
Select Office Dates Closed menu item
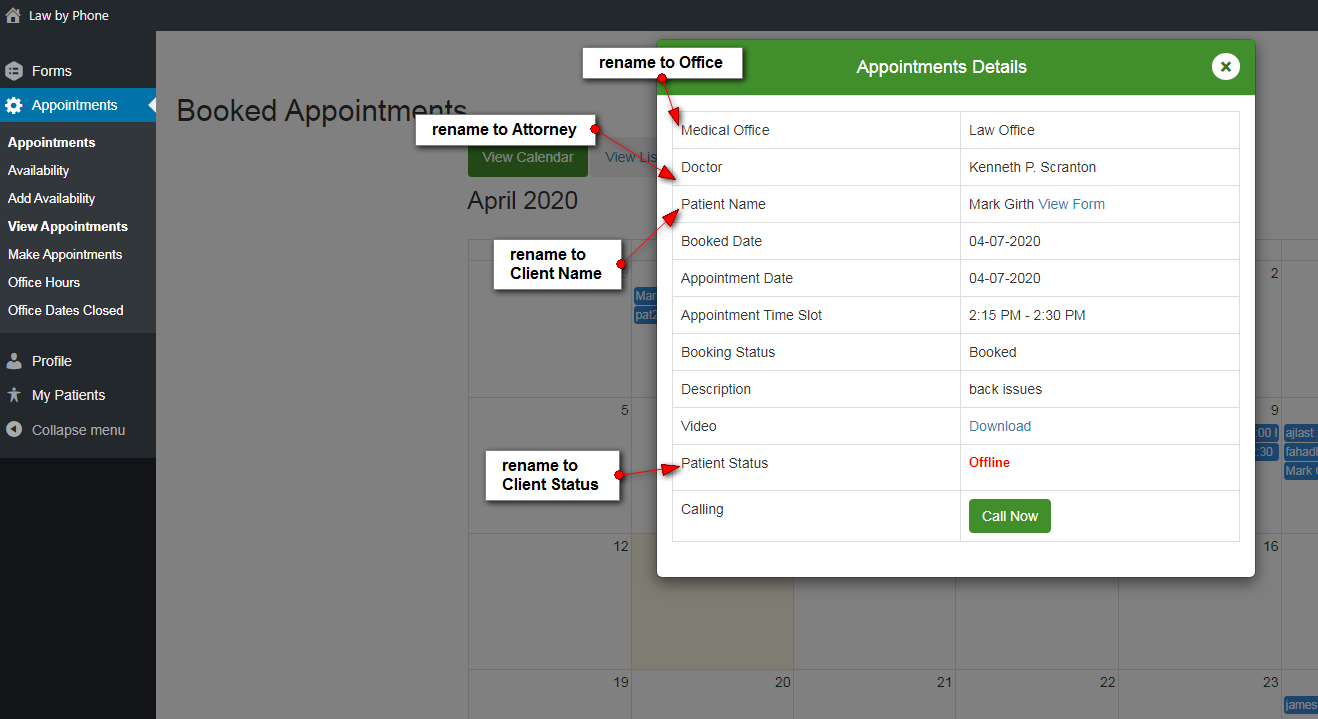pyautogui.click(x=66, y=310)
